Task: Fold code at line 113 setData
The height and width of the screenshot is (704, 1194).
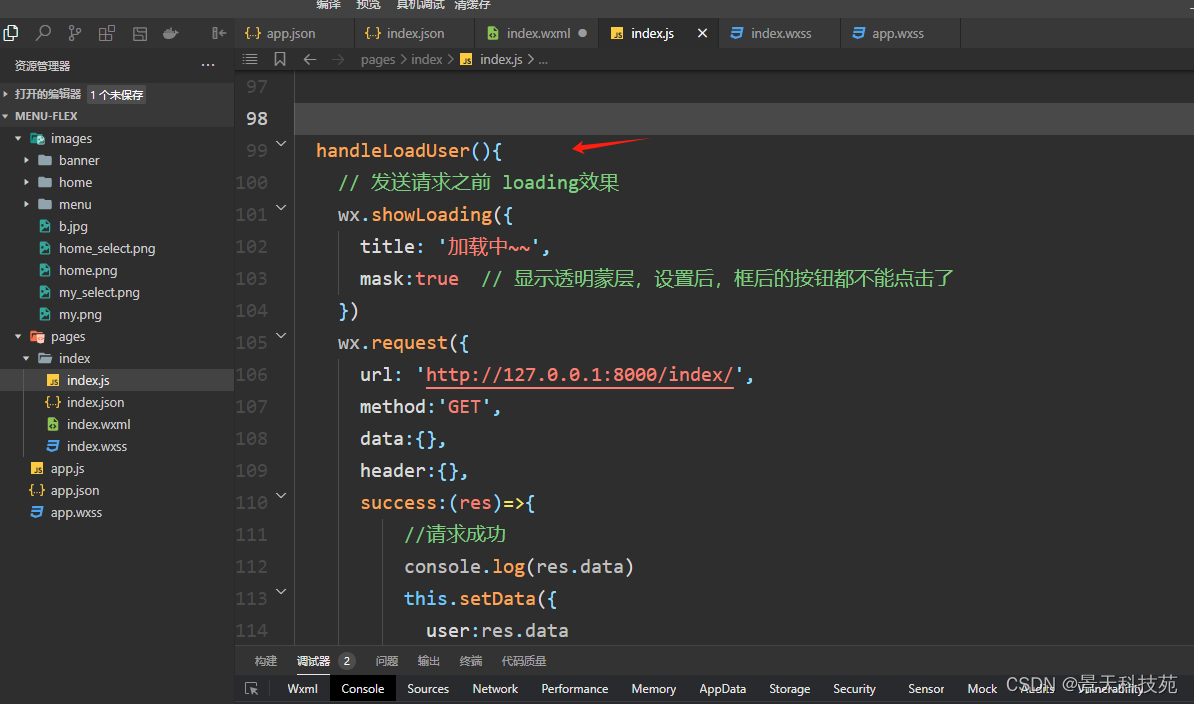Action: tap(281, 591)
